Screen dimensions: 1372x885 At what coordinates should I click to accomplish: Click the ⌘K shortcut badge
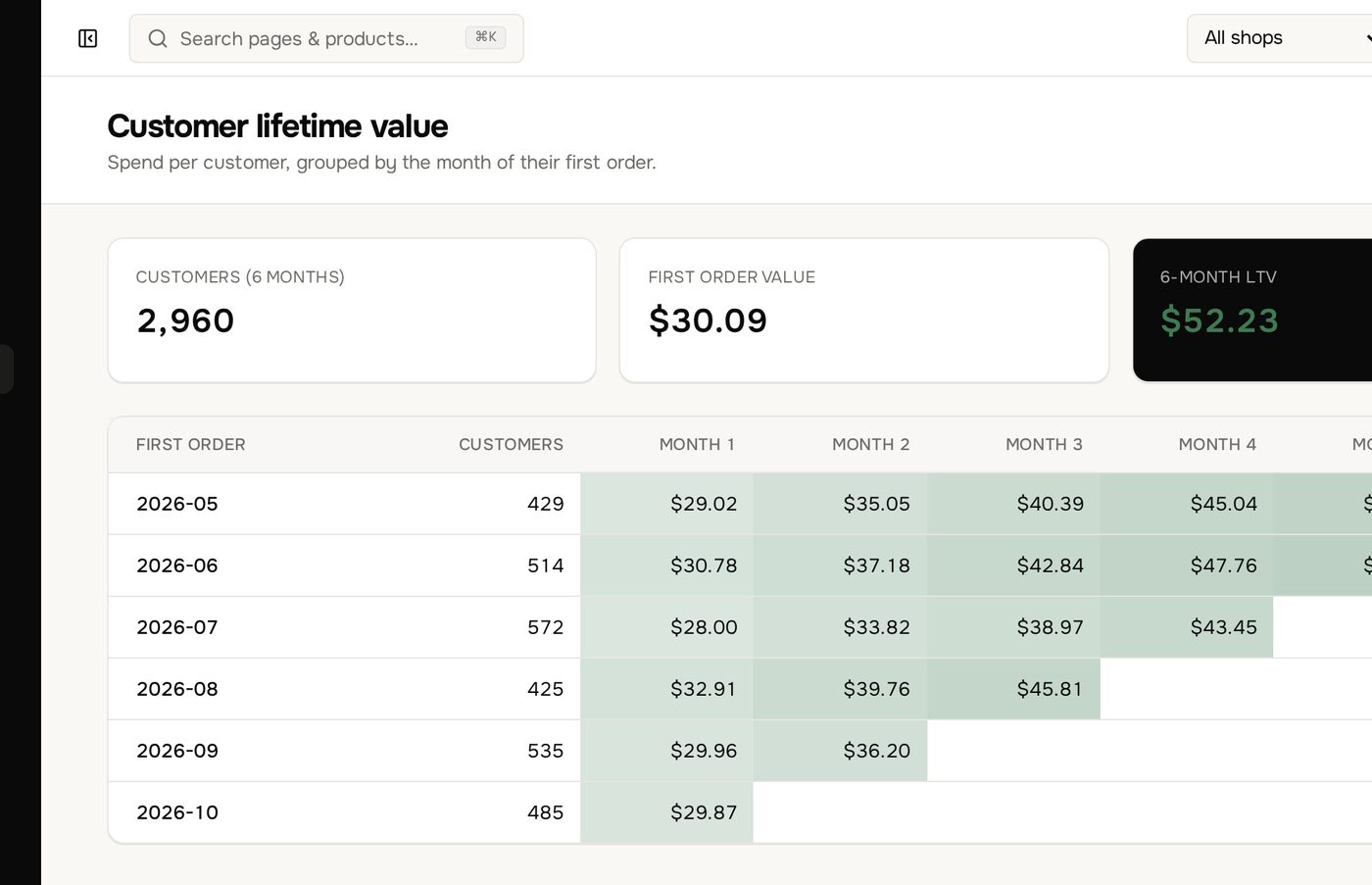click(485, 37)
